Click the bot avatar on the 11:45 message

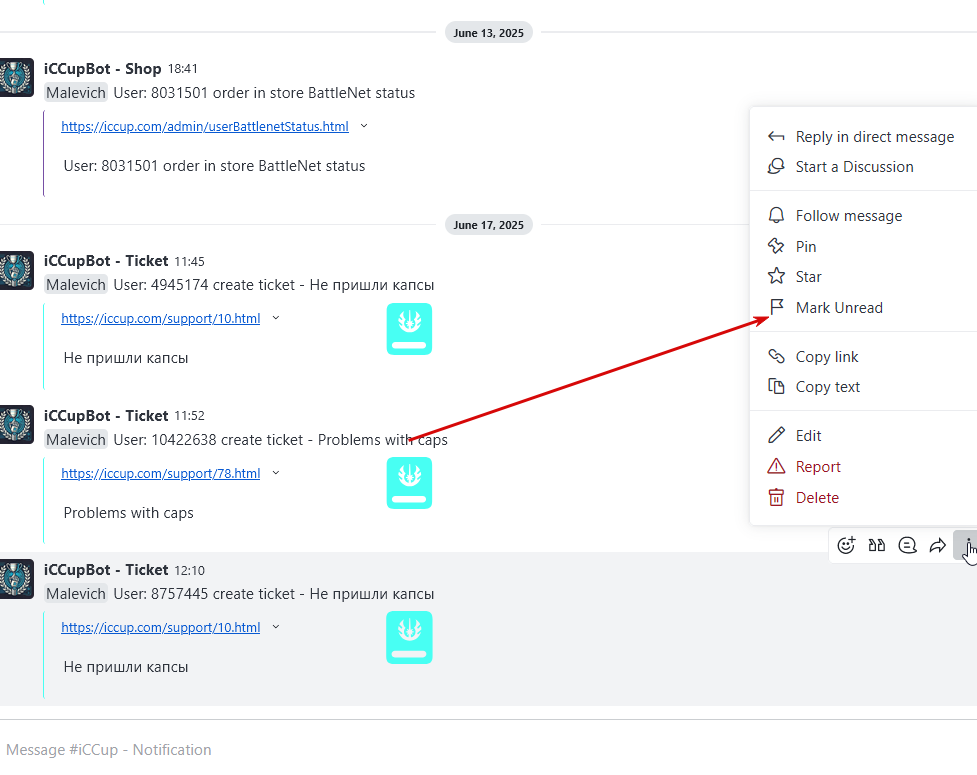[16, 270]
